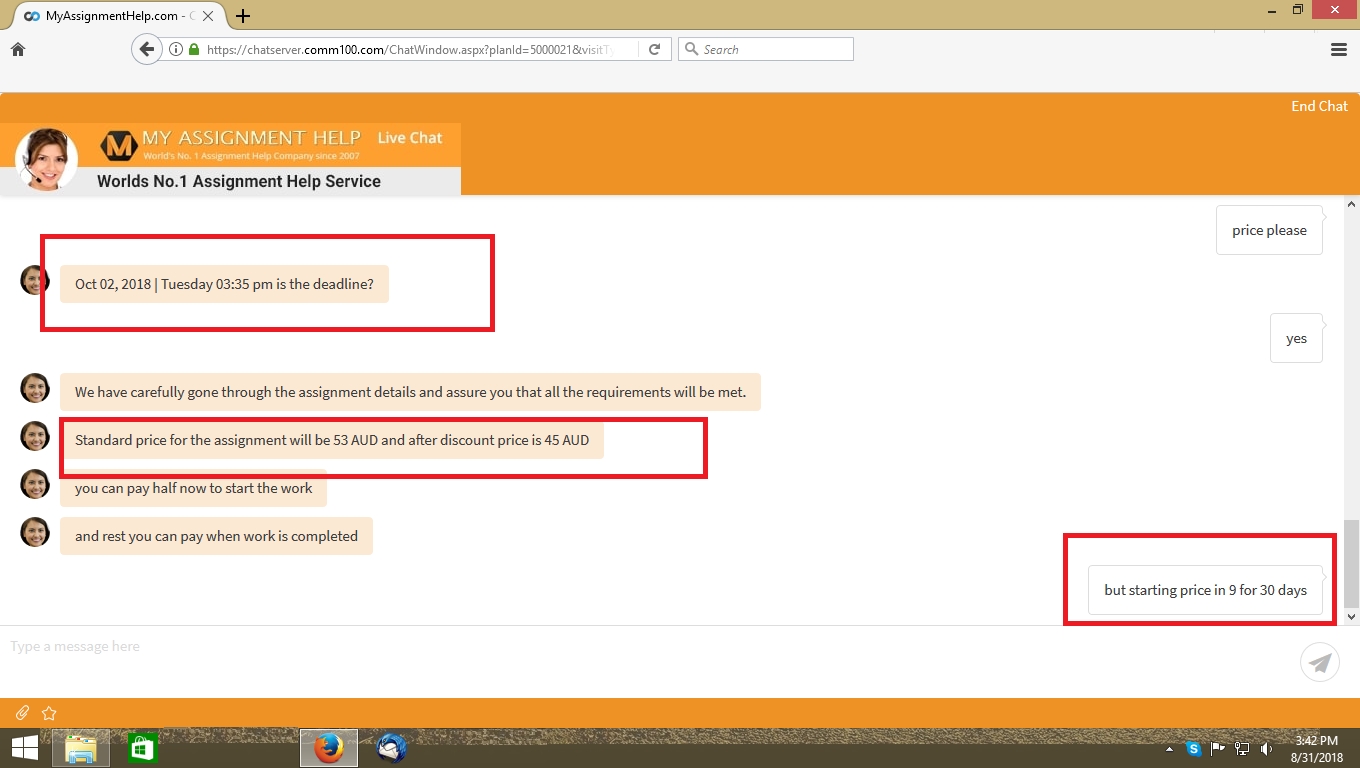Click the network tray icon

point(1242,748)
